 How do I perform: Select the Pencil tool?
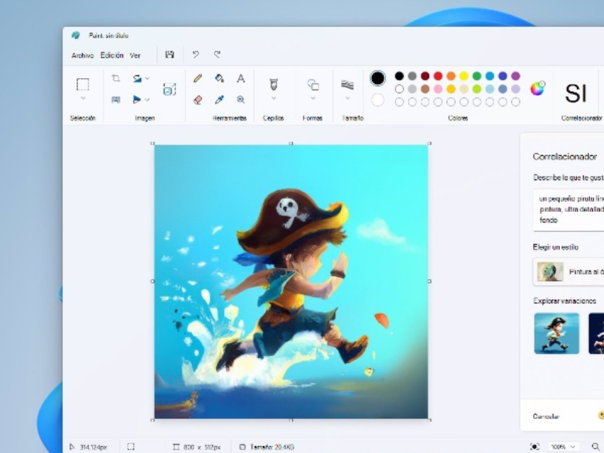click(x=198, y=79)
